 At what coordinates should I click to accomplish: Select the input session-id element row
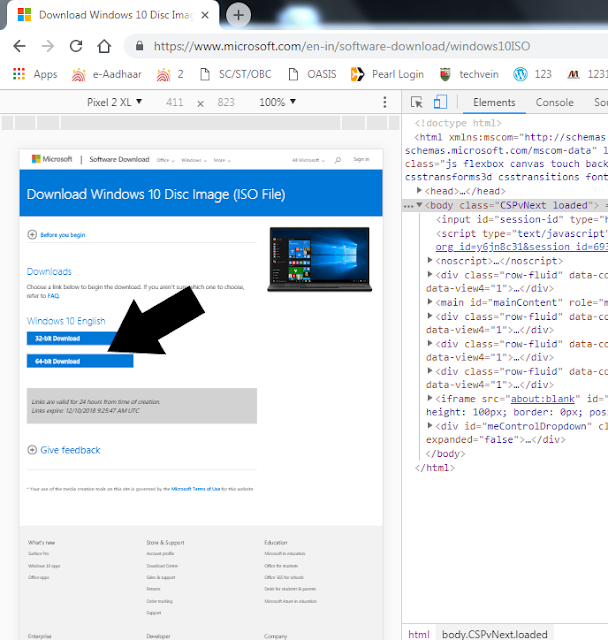pyautogui.click(x=521, y=220)
